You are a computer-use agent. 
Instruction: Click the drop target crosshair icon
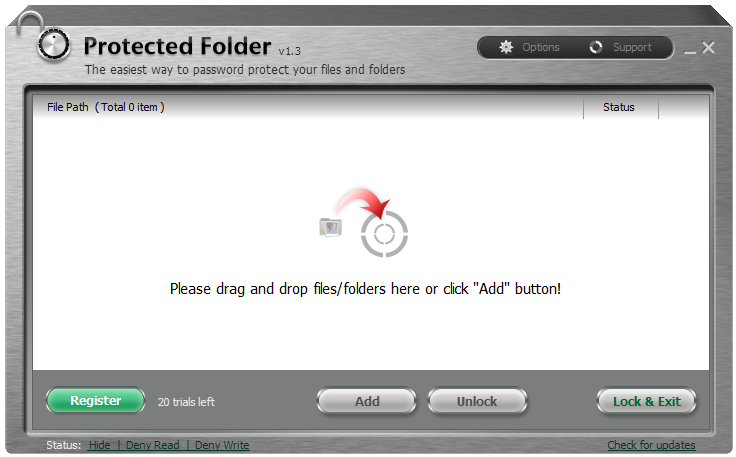384,234
